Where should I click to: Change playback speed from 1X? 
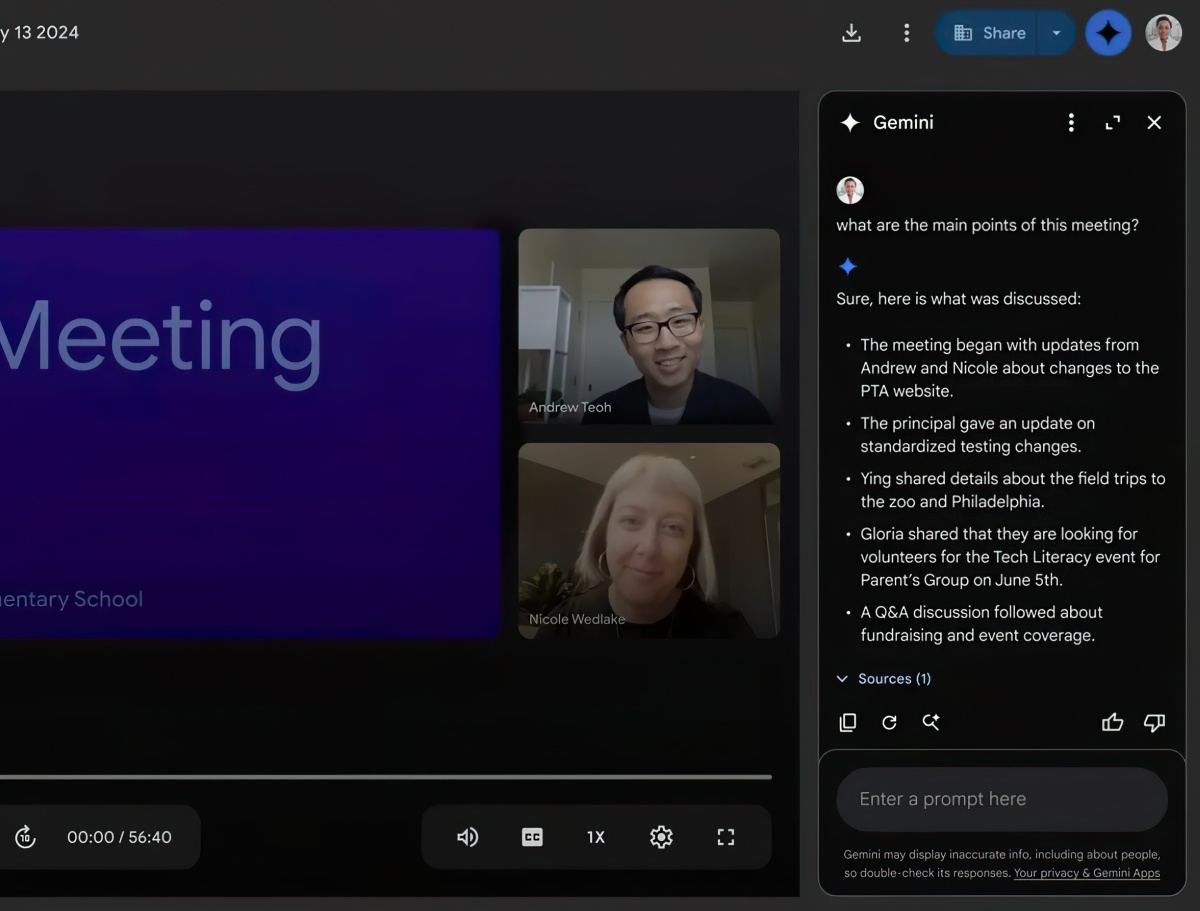(x=596, y=837)
